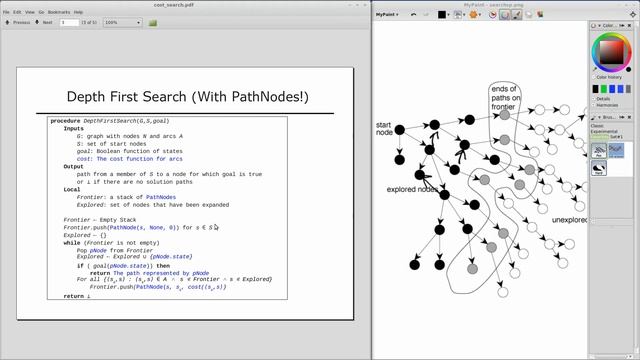Open the MyPaint main menu dropdown
640x360 pixels.
coord(387,15)
